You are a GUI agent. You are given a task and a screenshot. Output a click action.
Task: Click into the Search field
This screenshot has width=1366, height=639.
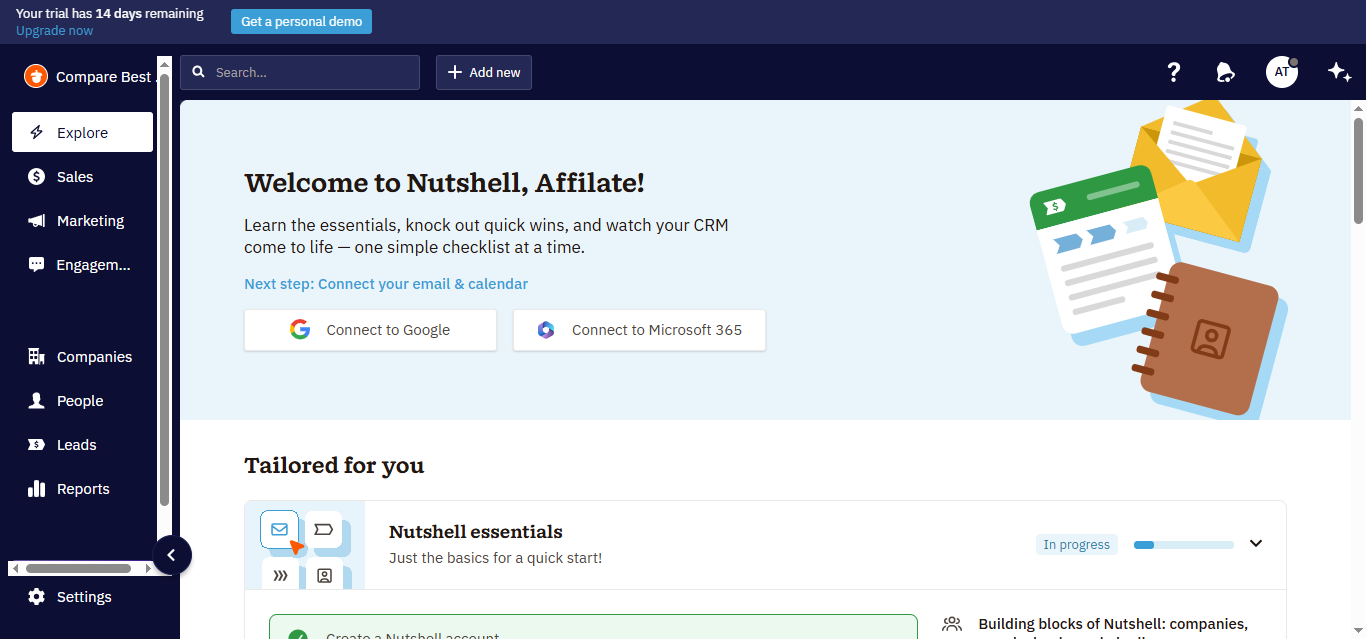[300, 72]
